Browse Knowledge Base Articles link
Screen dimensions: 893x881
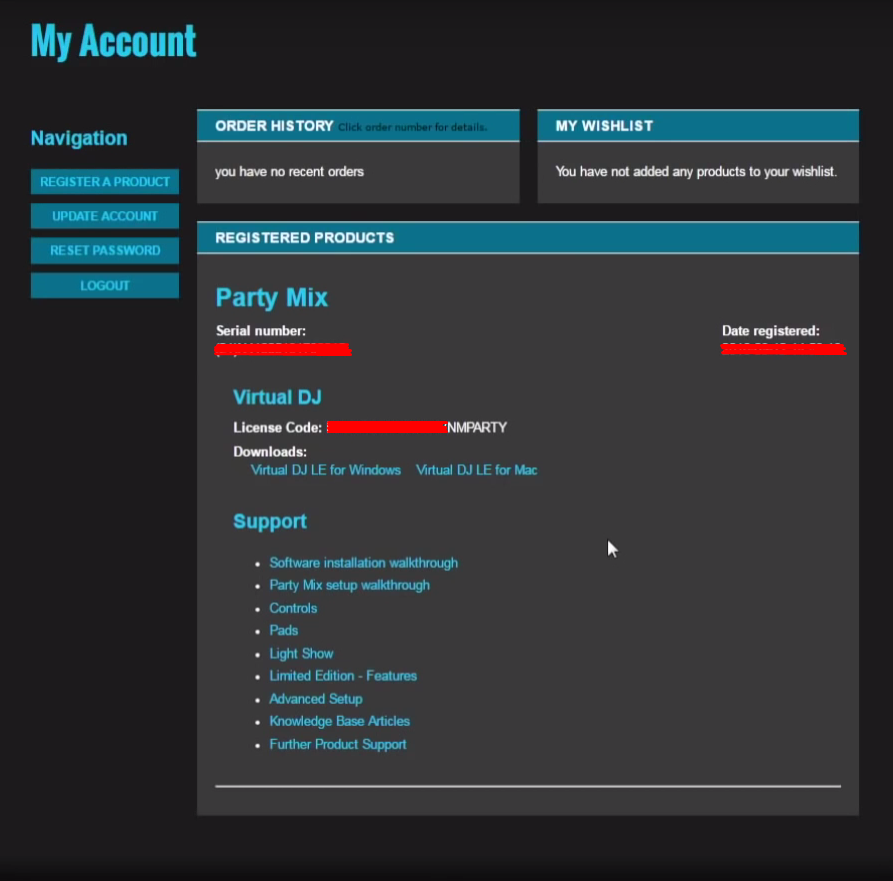pyautogui.click(x=339, y=722)
